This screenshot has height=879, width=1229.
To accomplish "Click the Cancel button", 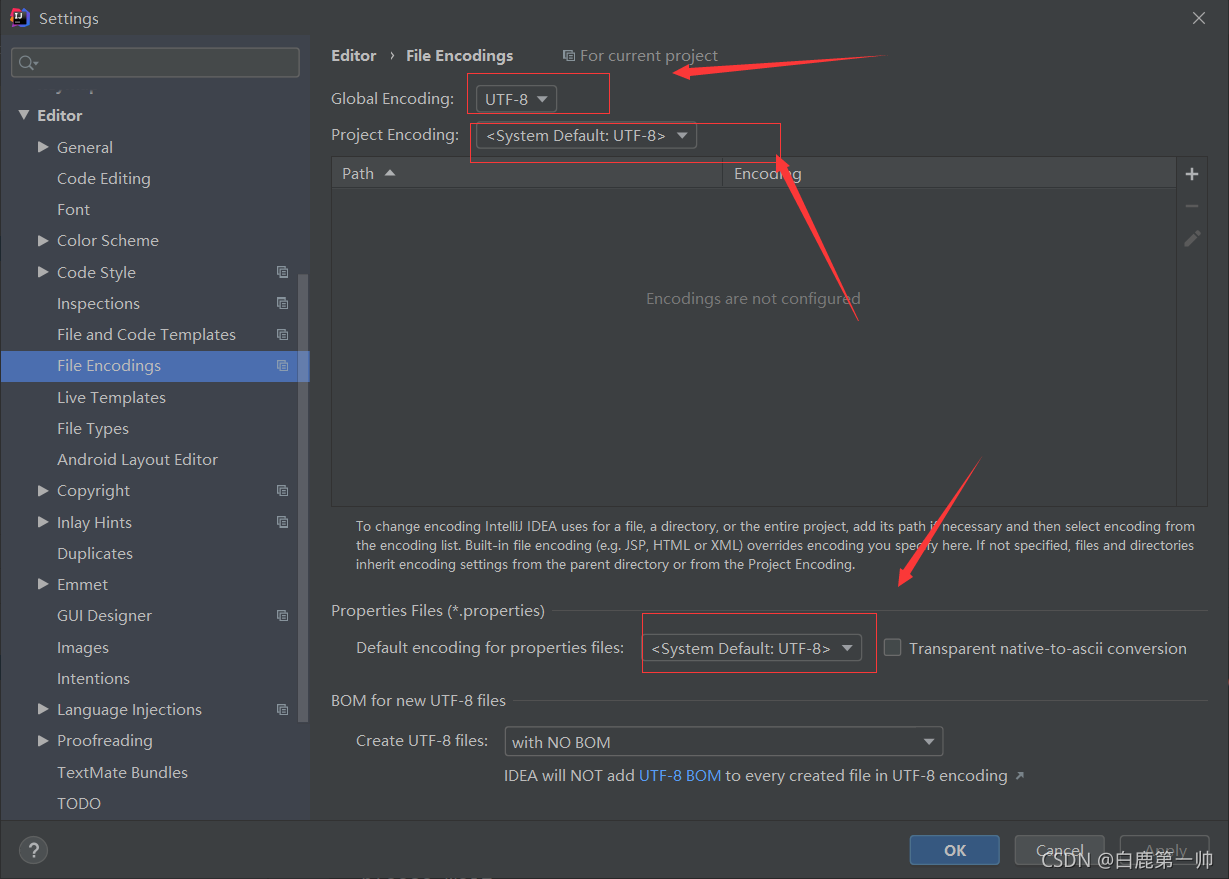I will pos(1059,850).
